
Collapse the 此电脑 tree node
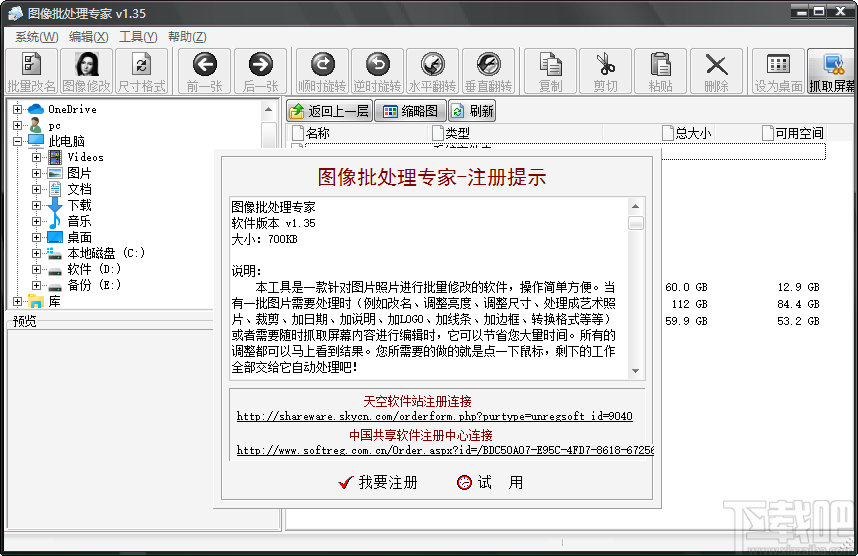tap(18, 141)
